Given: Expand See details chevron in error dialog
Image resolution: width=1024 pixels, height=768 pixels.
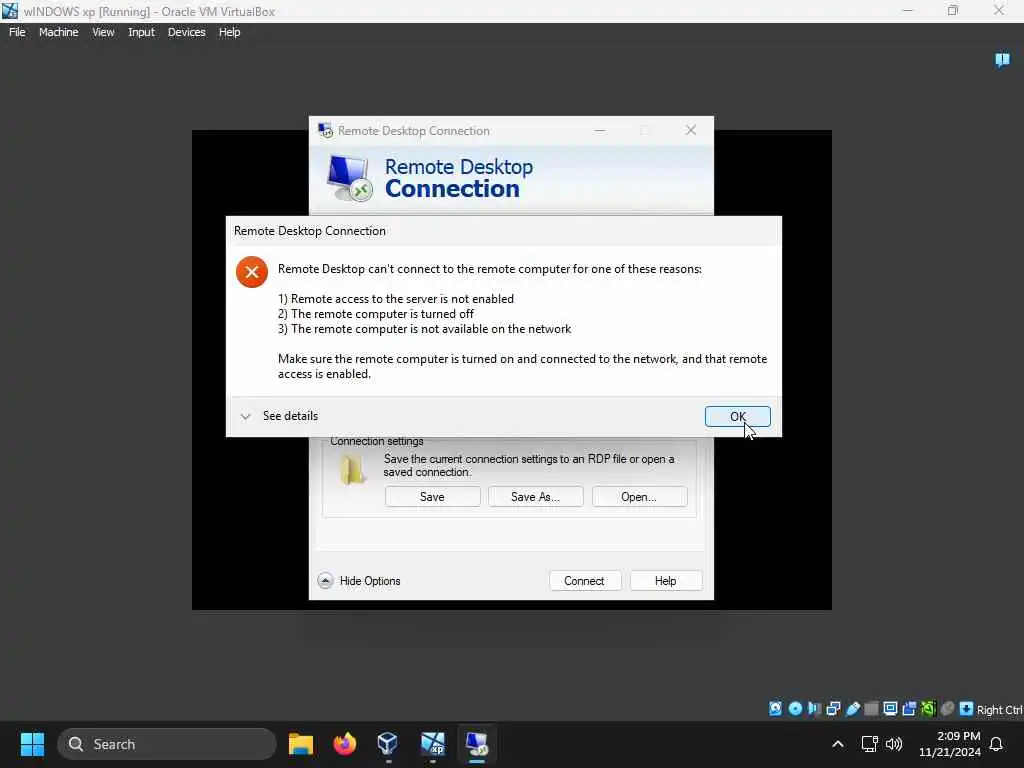Looking at the screenshot, I should 246,416.
